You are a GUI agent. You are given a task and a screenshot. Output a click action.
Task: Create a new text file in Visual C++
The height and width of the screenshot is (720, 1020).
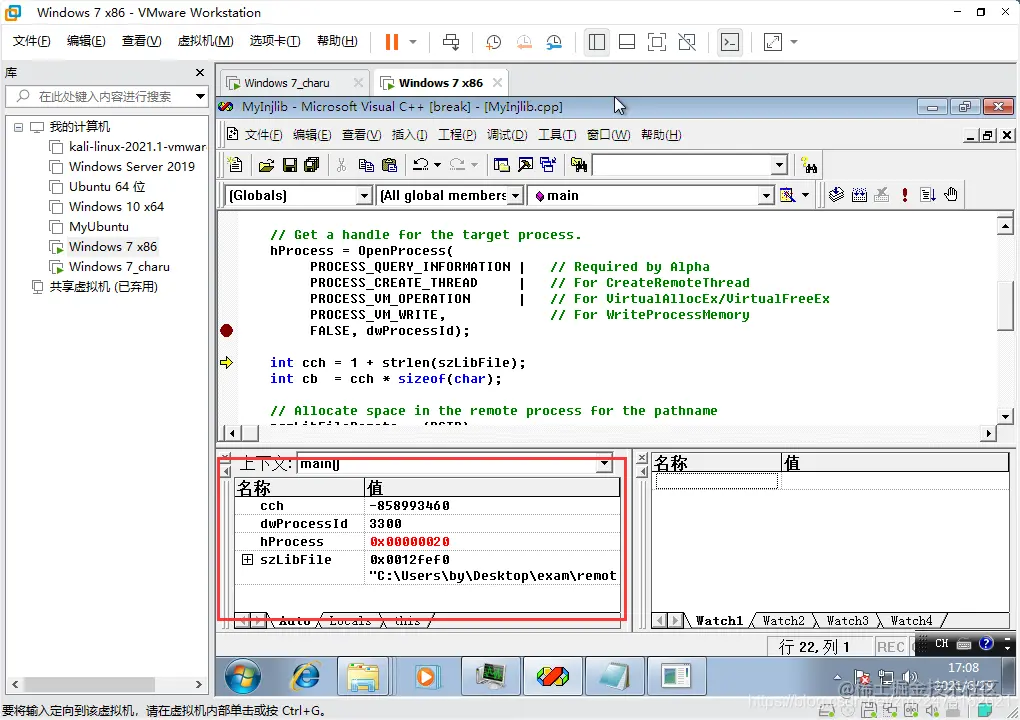pyautogui.click(x=235, y=165)
